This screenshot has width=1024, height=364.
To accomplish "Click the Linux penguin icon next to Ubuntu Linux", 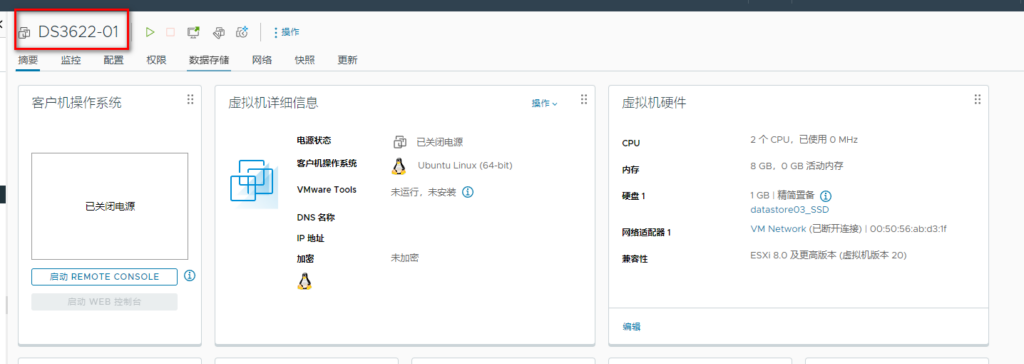I will (x=398, y=166).
